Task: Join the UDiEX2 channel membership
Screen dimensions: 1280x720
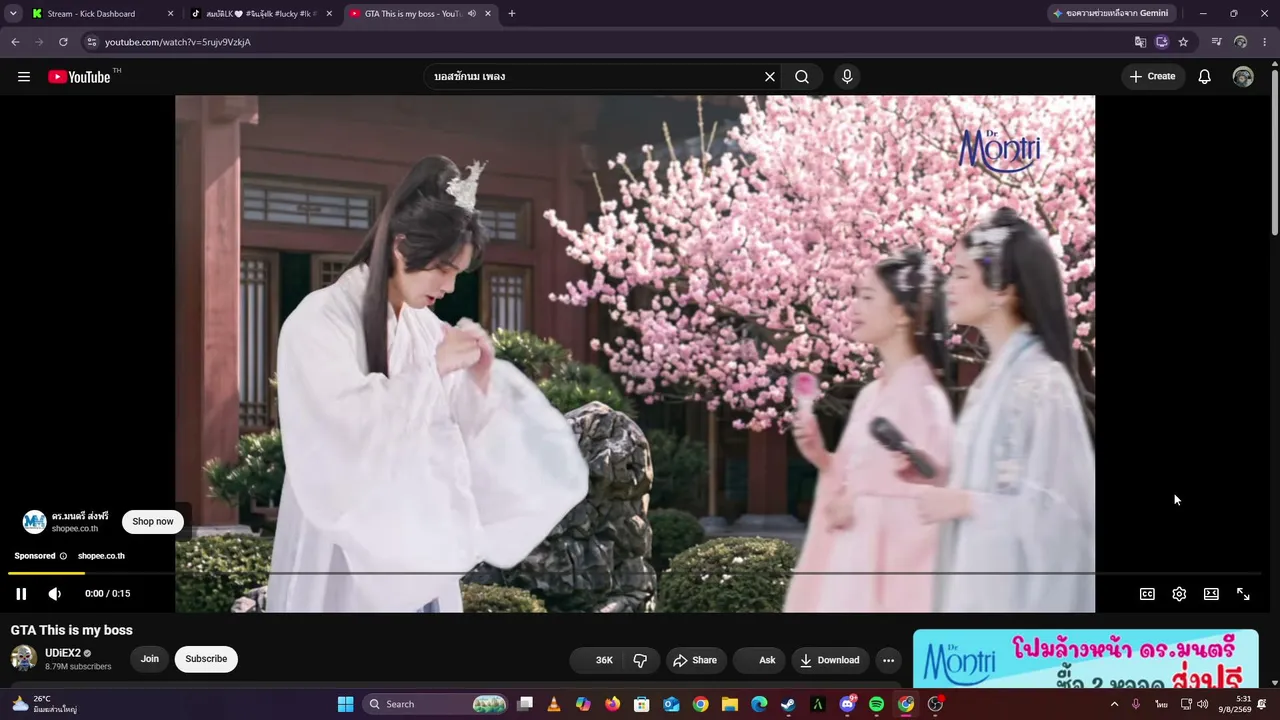Action: pyautogui.click(x=149, y=659)
